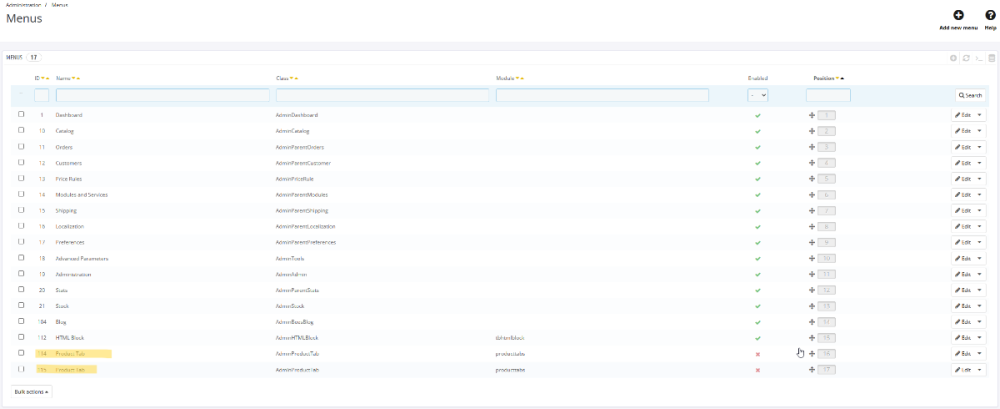This screenshot has width=1000, height=409.
Task: Sort by Position ascending arrow
Action: [842, 78]
